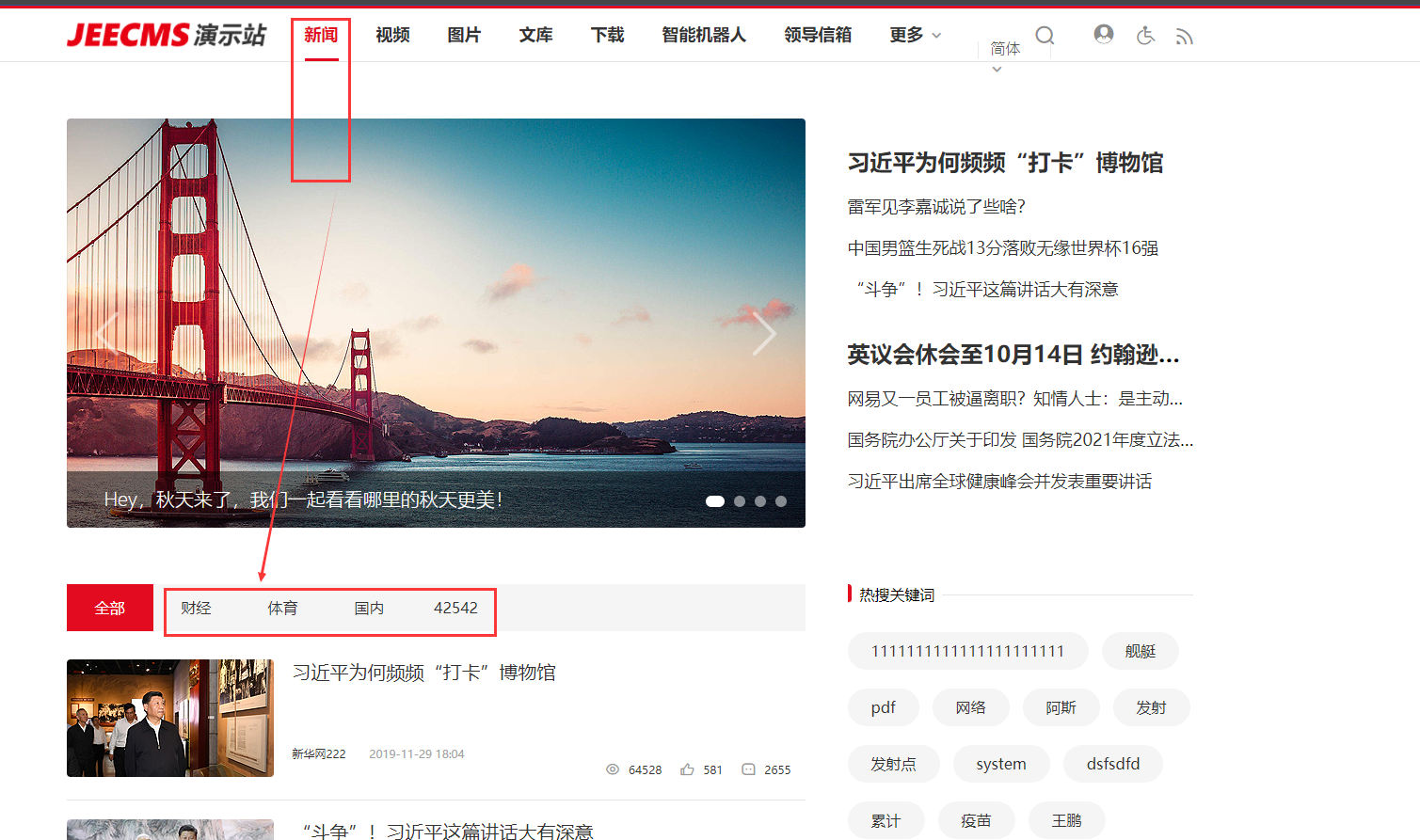
Task: Click the 发射点 keyword tag
Action: point(894,764)
